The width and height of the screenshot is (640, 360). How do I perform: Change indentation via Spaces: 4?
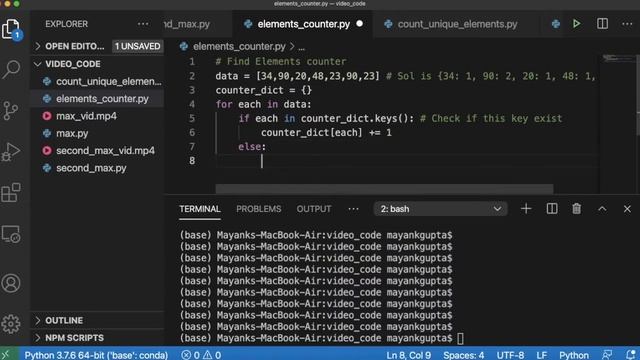(464, 355)
